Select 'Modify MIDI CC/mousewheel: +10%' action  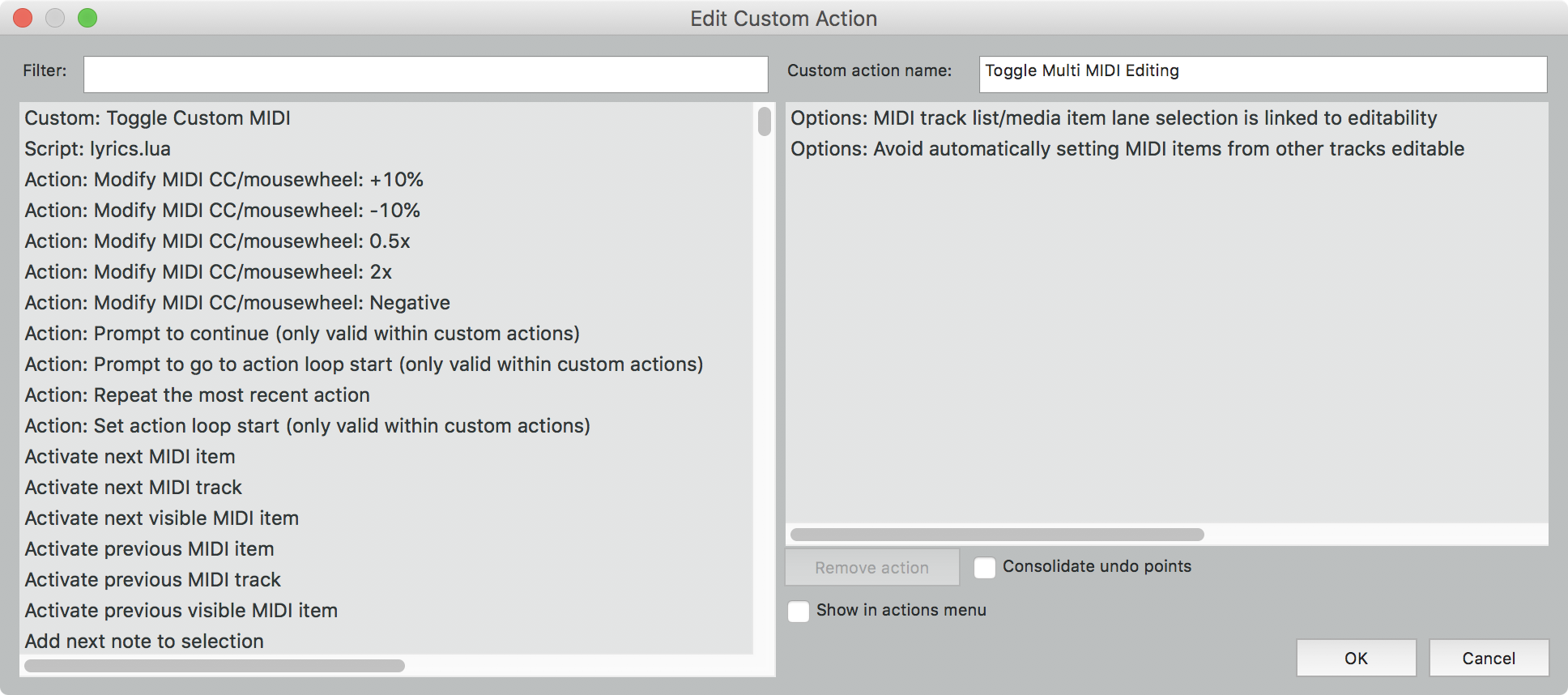tap(224, 180)
